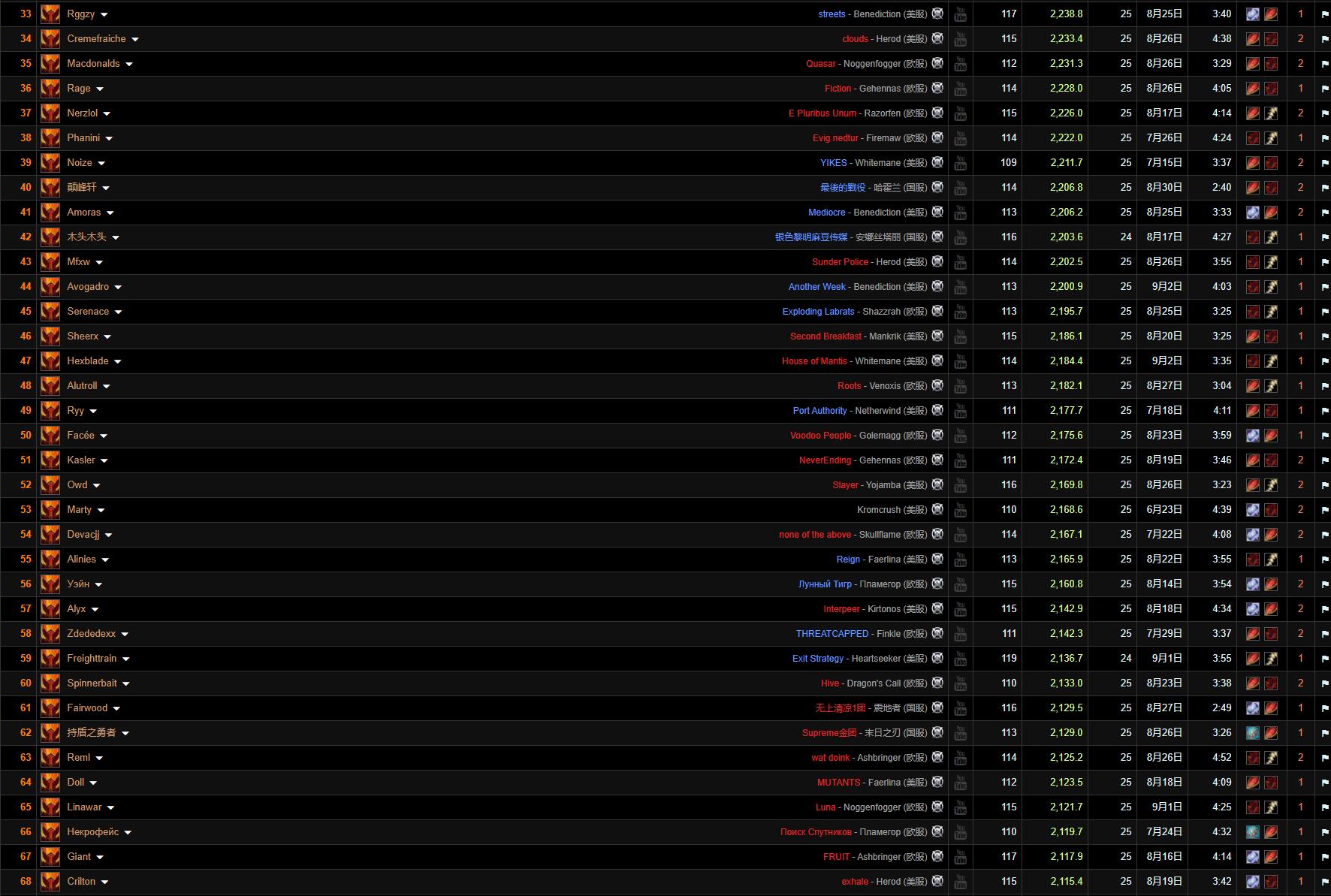This screenshot has height=896, width=1331.
Task: Open the dropdown arrow next to Noize
Action: (x=101, y=164)
